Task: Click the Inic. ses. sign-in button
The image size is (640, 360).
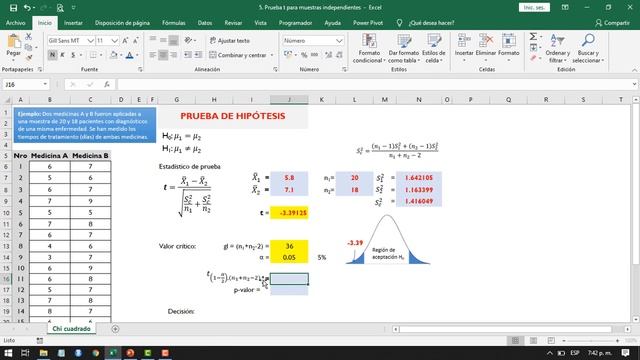Action: point(534,7)
